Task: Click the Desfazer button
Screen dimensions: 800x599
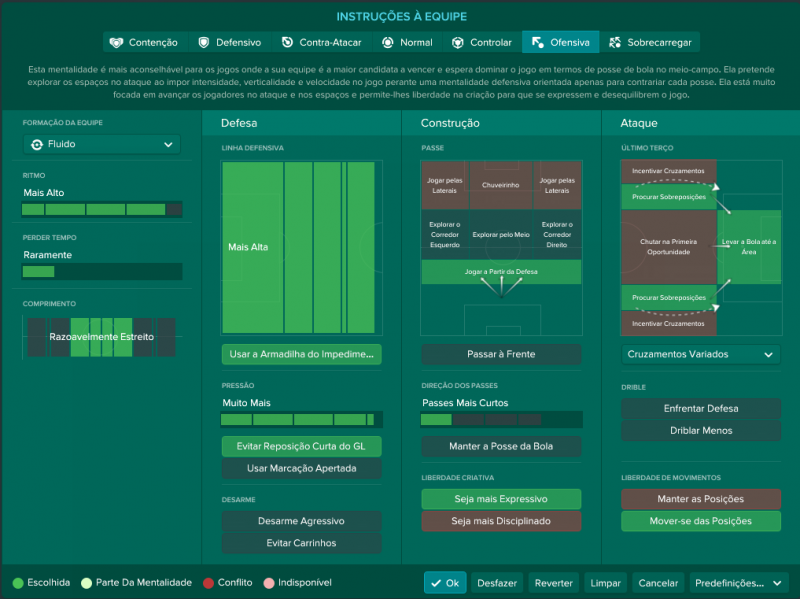Action: [497, 583]
